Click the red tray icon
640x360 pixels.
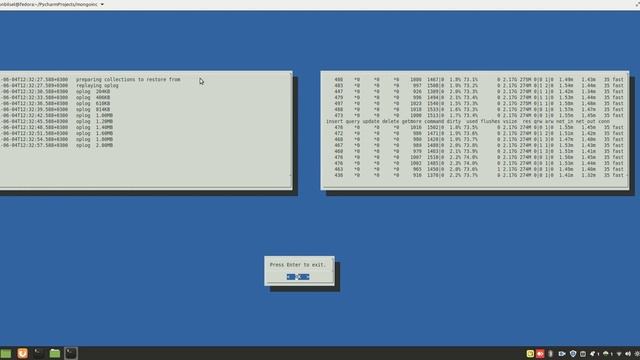click(540, 354)
